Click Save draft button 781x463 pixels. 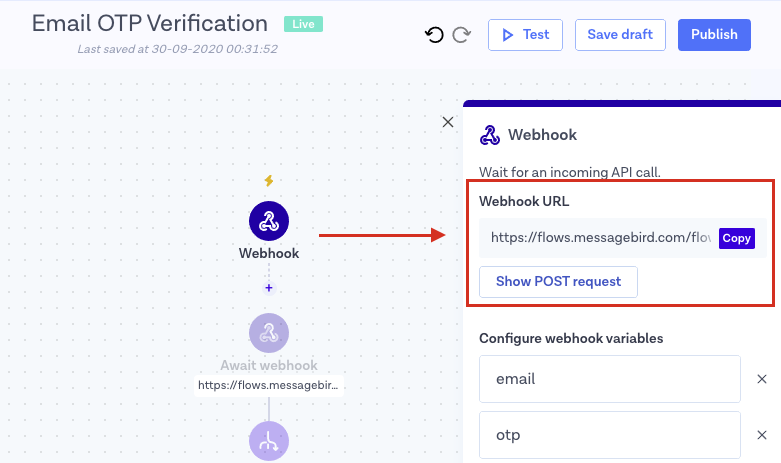(x=620, y=35)
